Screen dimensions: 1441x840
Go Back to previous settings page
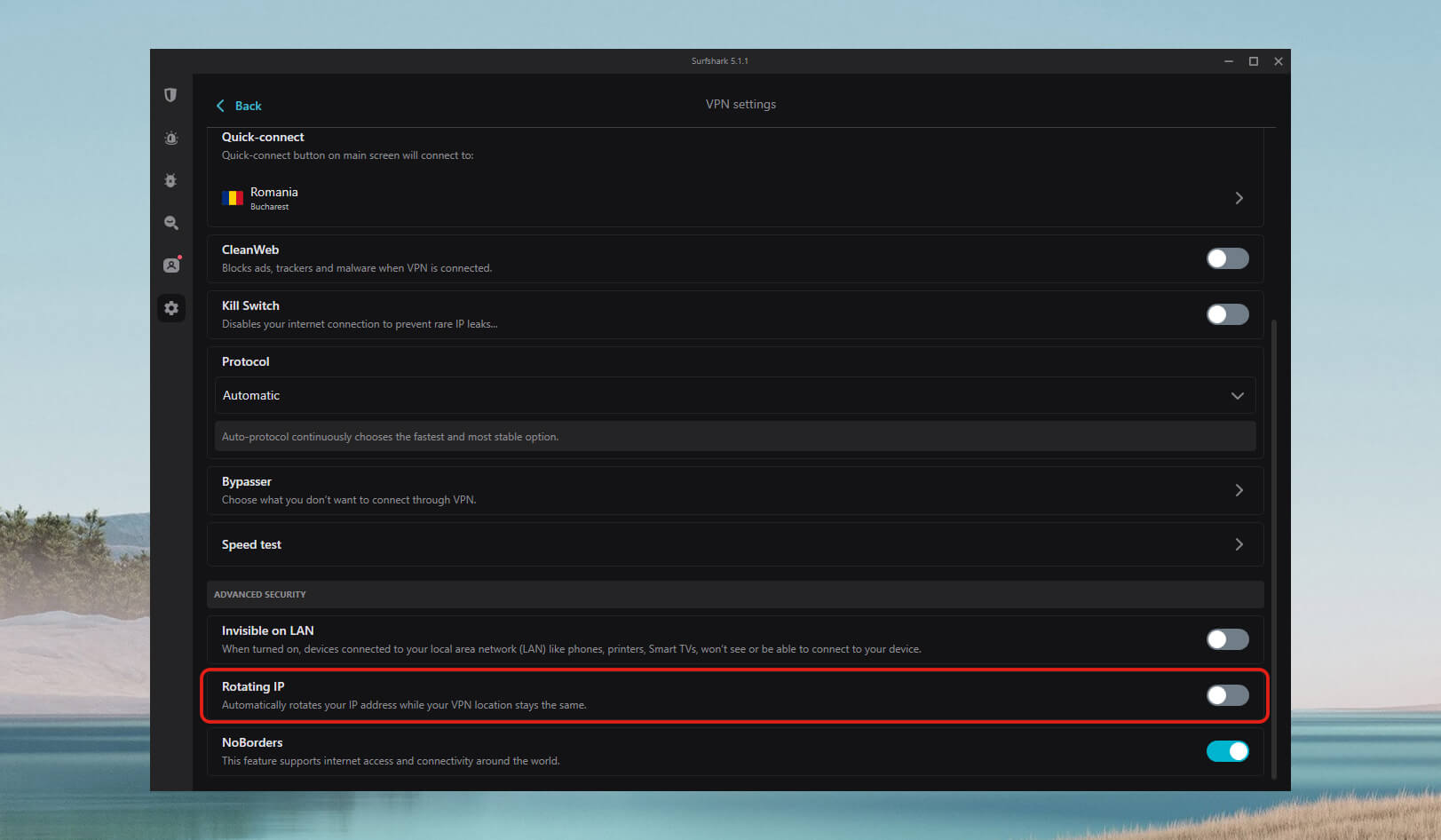pyautogui.click(x=239, y=106)
